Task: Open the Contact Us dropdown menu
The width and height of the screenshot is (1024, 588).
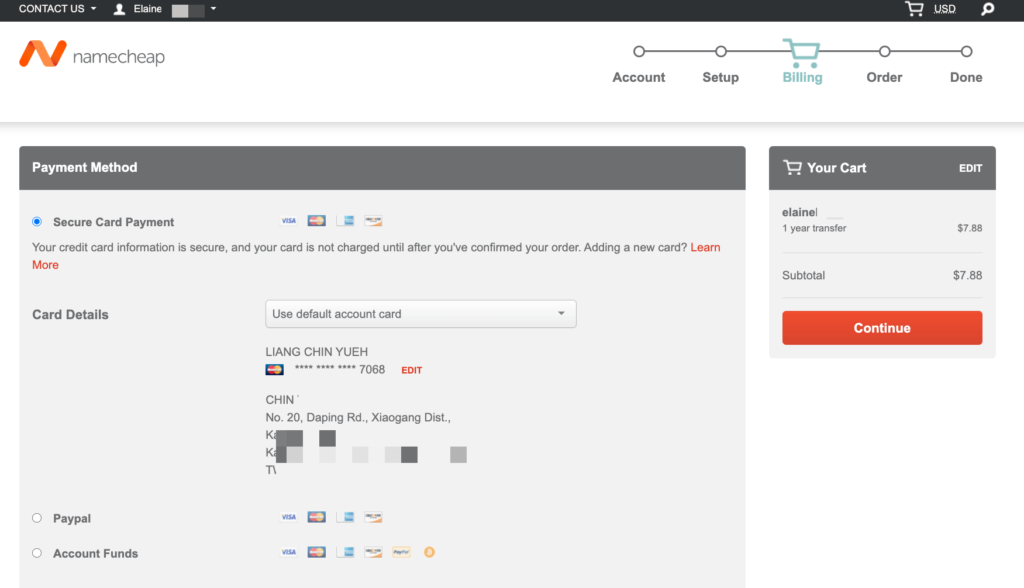Action: 57,9
